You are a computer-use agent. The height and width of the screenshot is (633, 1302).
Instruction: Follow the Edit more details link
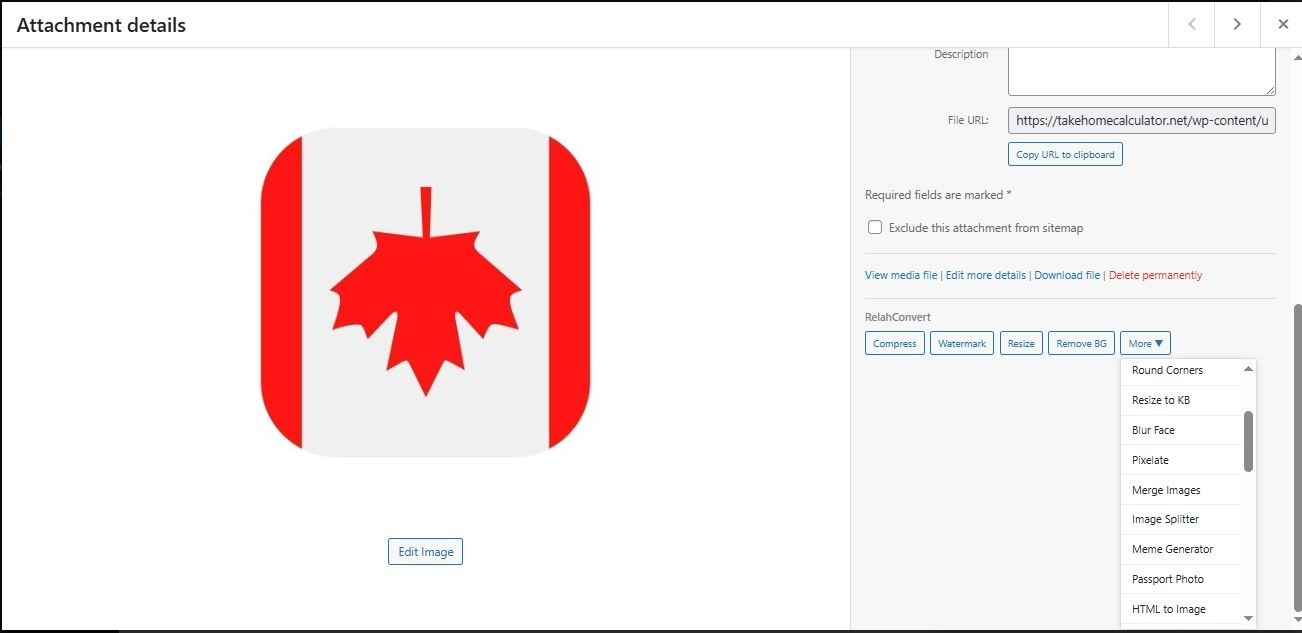pyautogui.click(x=986, y=275)
